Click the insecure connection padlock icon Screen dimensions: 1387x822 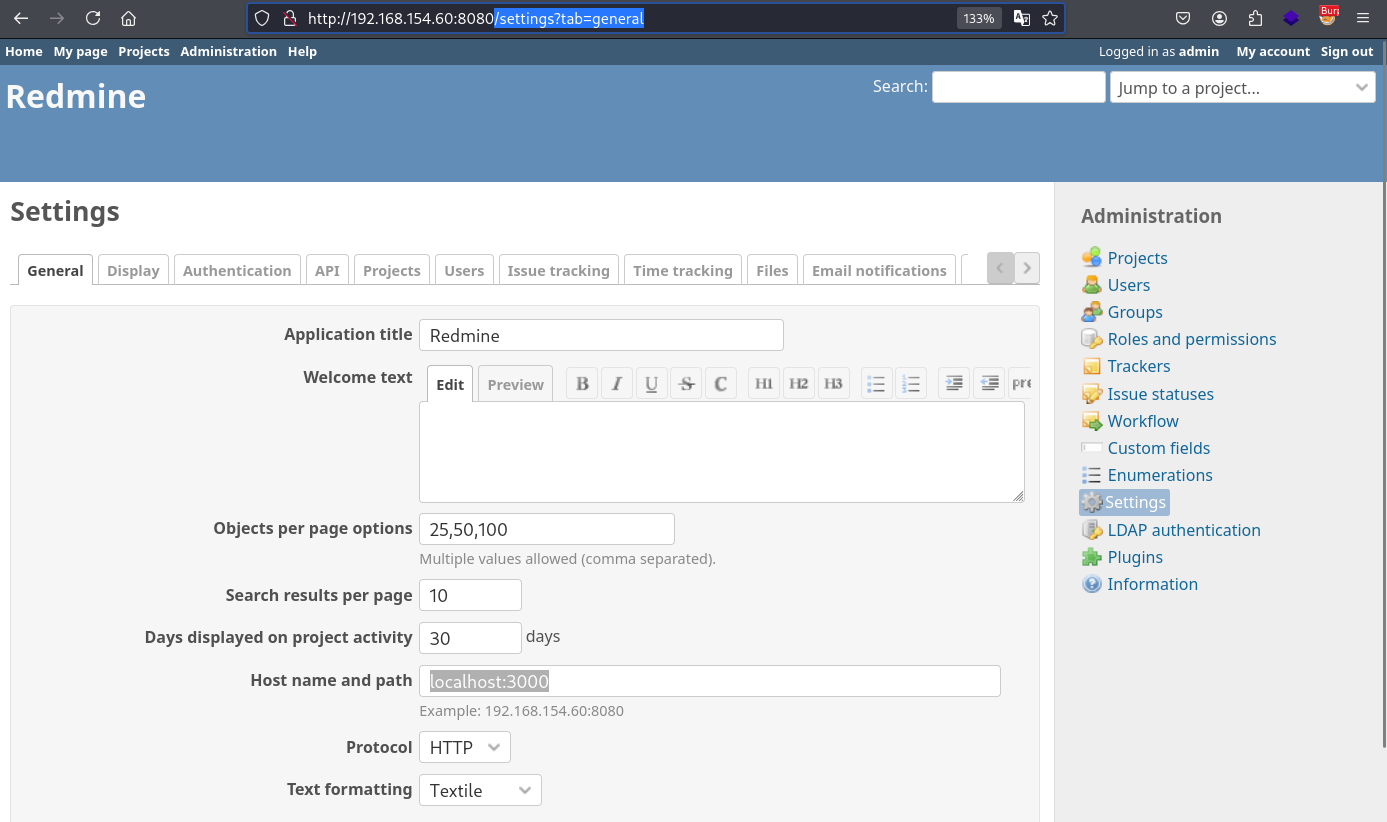point(290,18)
